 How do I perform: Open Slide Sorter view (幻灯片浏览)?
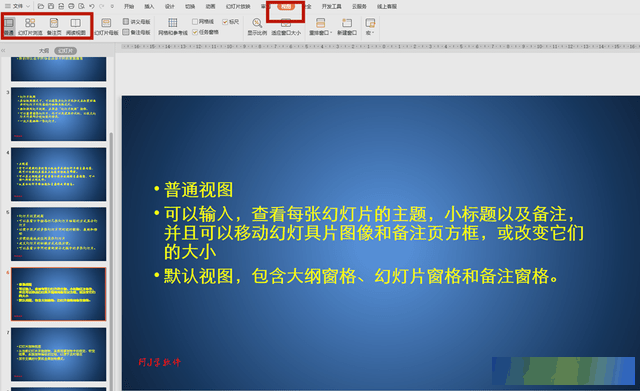(30, 26)
